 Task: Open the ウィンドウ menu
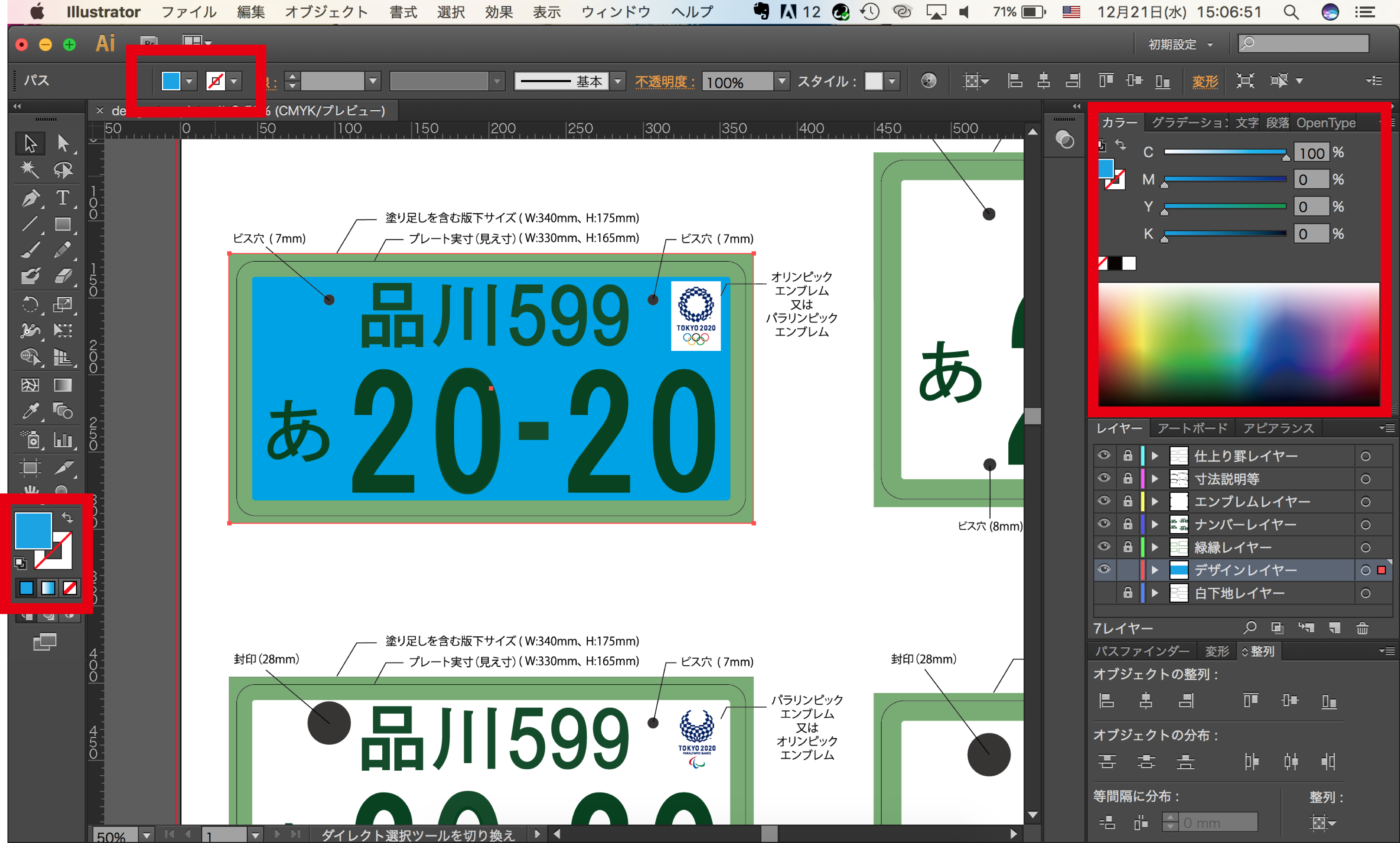[x=616, y=12]
